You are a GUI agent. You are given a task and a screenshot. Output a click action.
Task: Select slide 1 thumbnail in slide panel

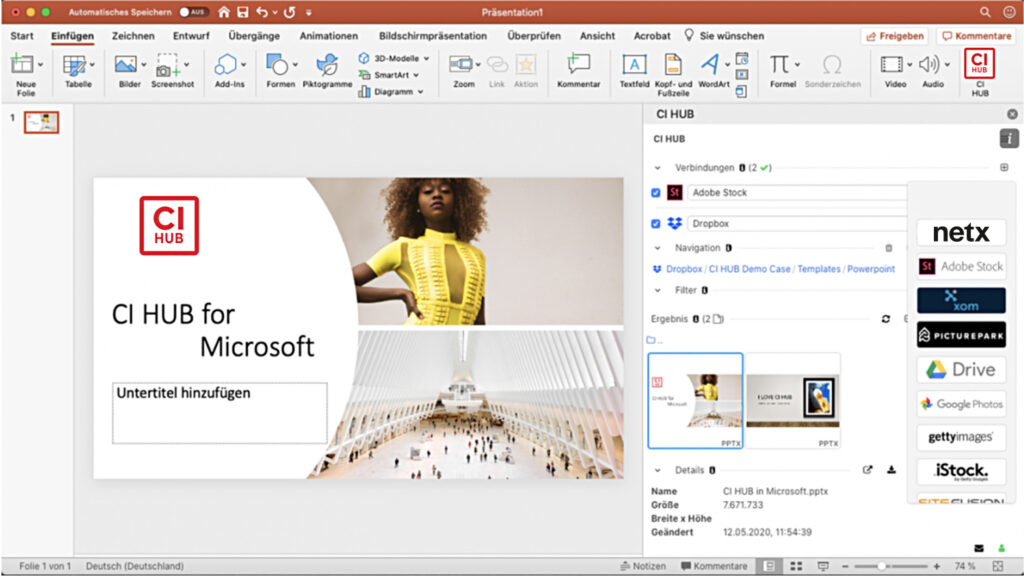pyautogui.click(x=41, y=122)
